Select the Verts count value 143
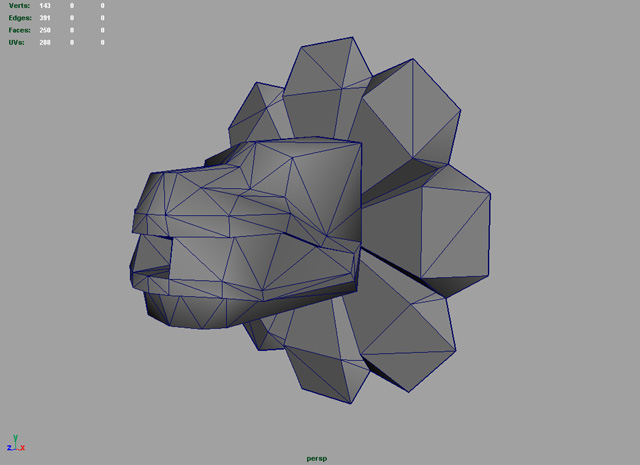The image size is (640, 465). [x=45, y=6]
